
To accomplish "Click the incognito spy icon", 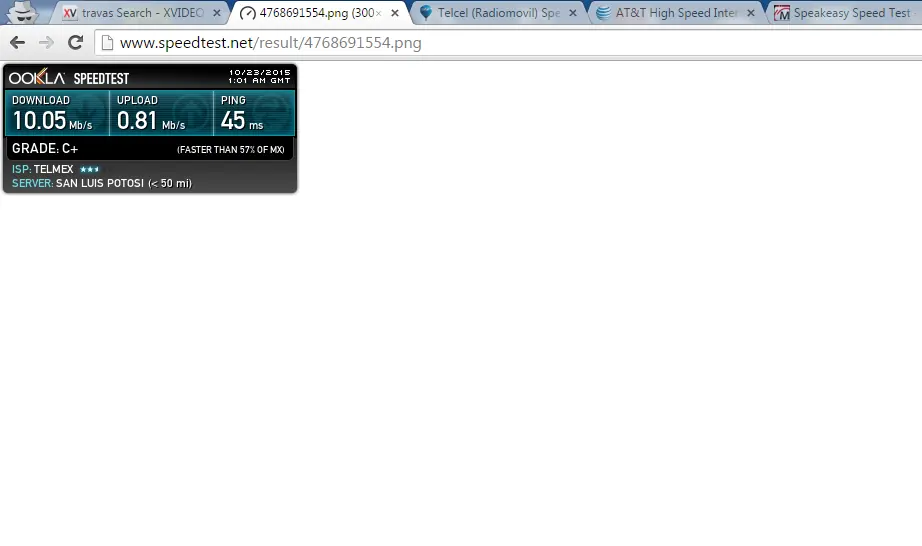I will point(24,12).
